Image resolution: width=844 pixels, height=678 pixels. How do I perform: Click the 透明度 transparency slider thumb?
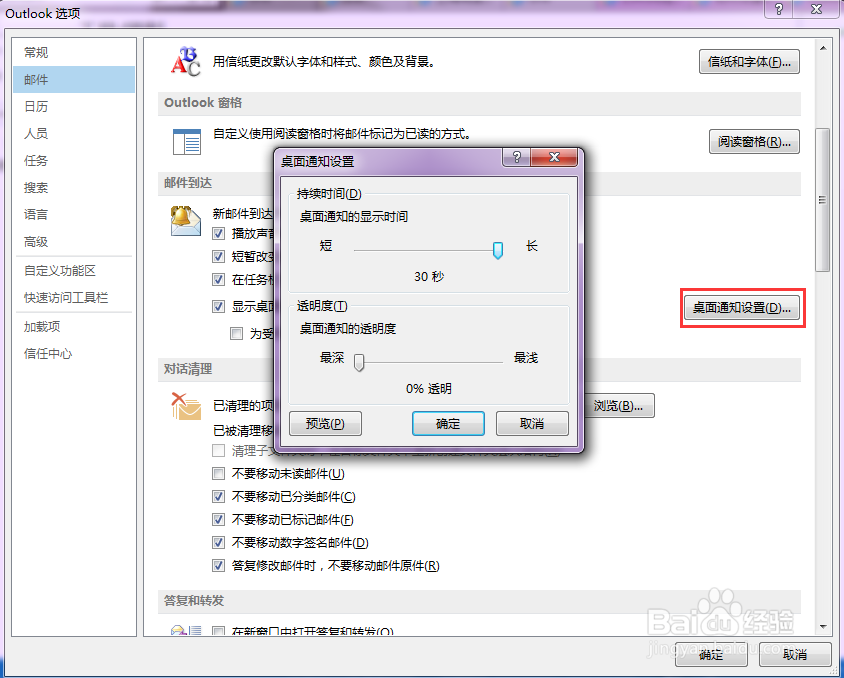pyautogui.click(x=359, y=363)
